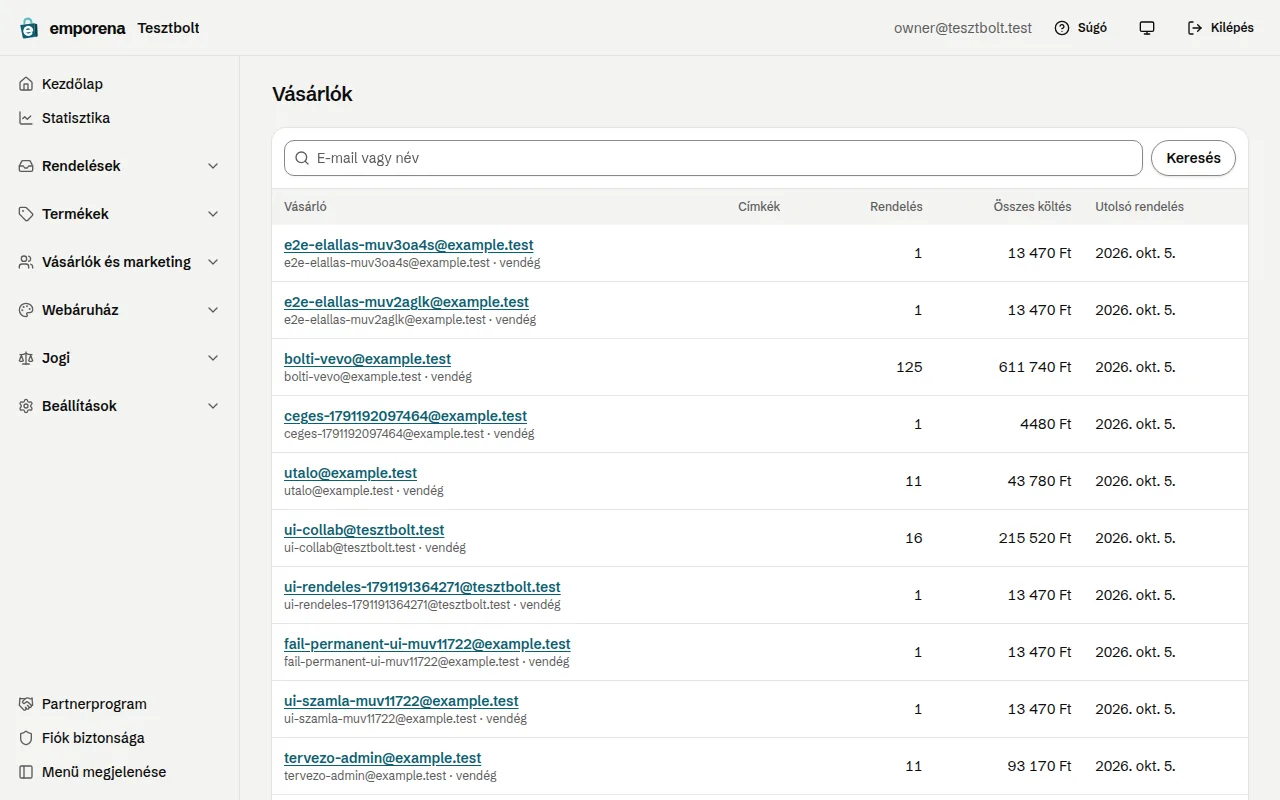Screen dimensions: 1280x800
Task: Click the Vásárlók és marketing people icon
Action: click(26, 262)
